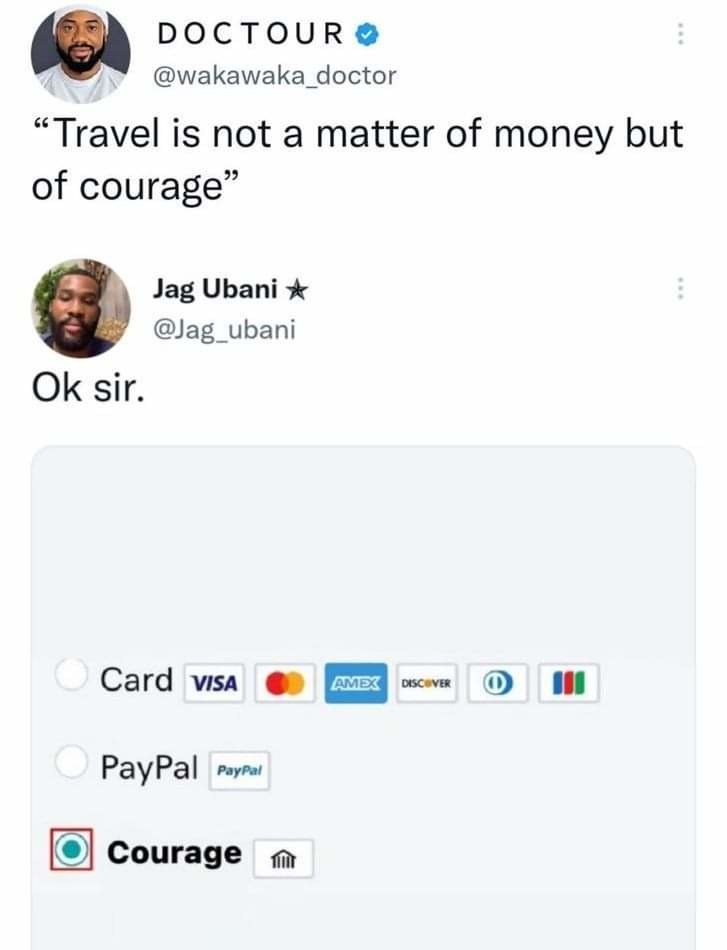Toggle the Courage payment radio button

71,849
